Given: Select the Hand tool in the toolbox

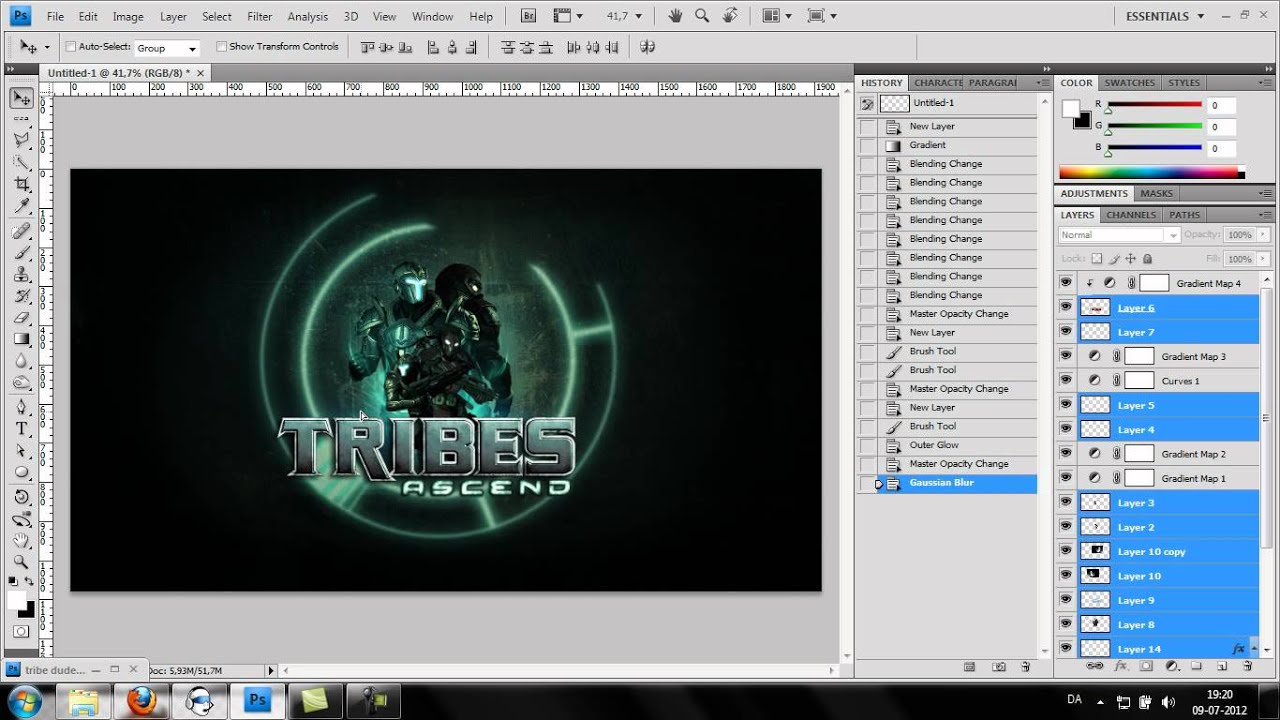Looking at the screenshot, I should (x=21, y=542).
